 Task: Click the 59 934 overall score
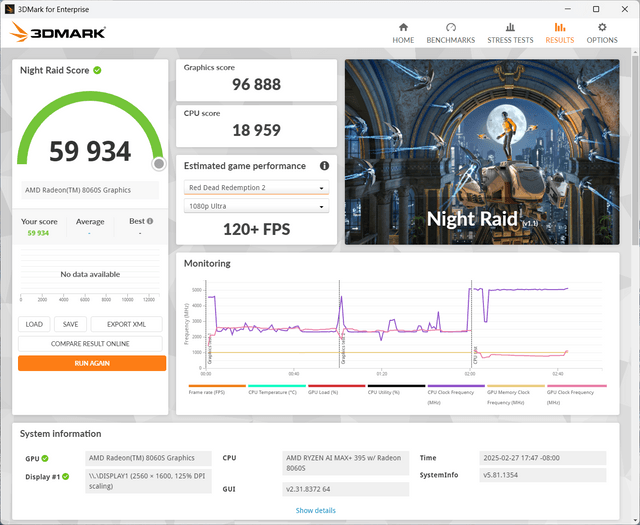[x=90, y=151]
